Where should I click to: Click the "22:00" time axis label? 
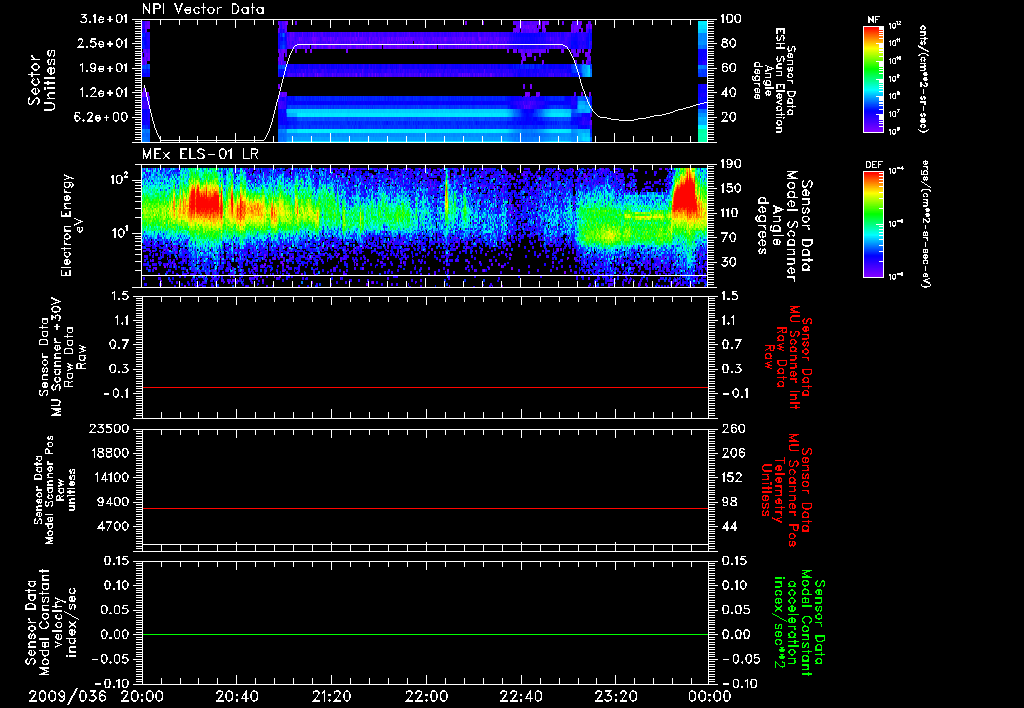[x=426, y=696]
